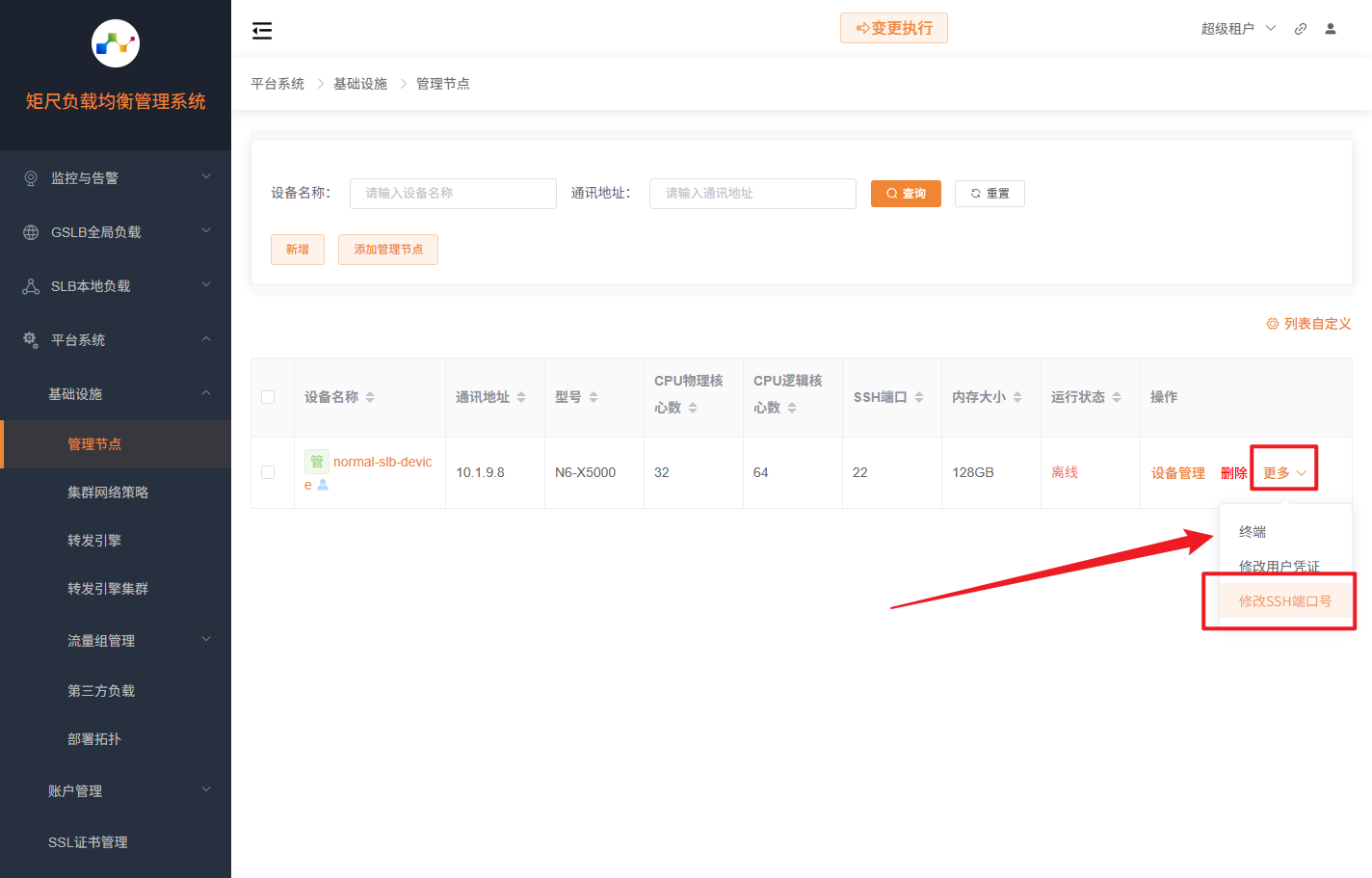
Task: Sort by running status column arrows
Action: (1117, 397)
